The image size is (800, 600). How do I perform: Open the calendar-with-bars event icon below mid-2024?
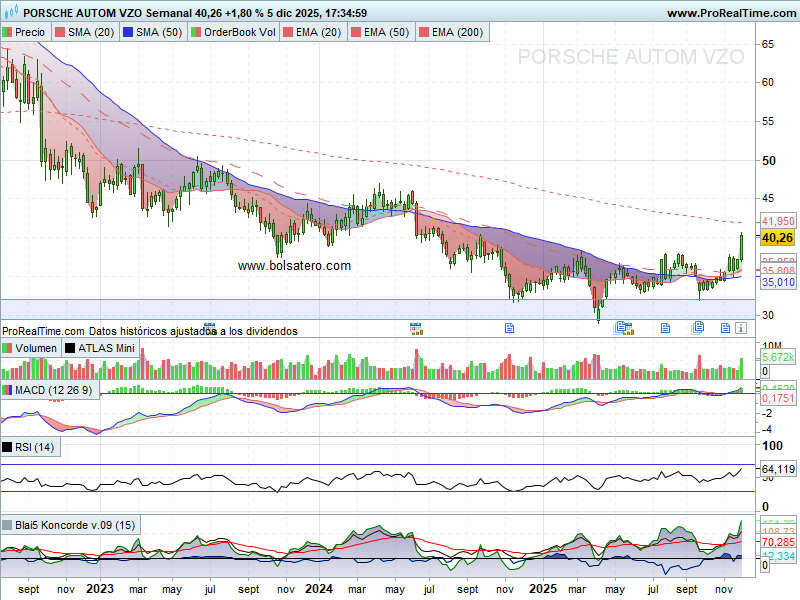pos(416,329)
